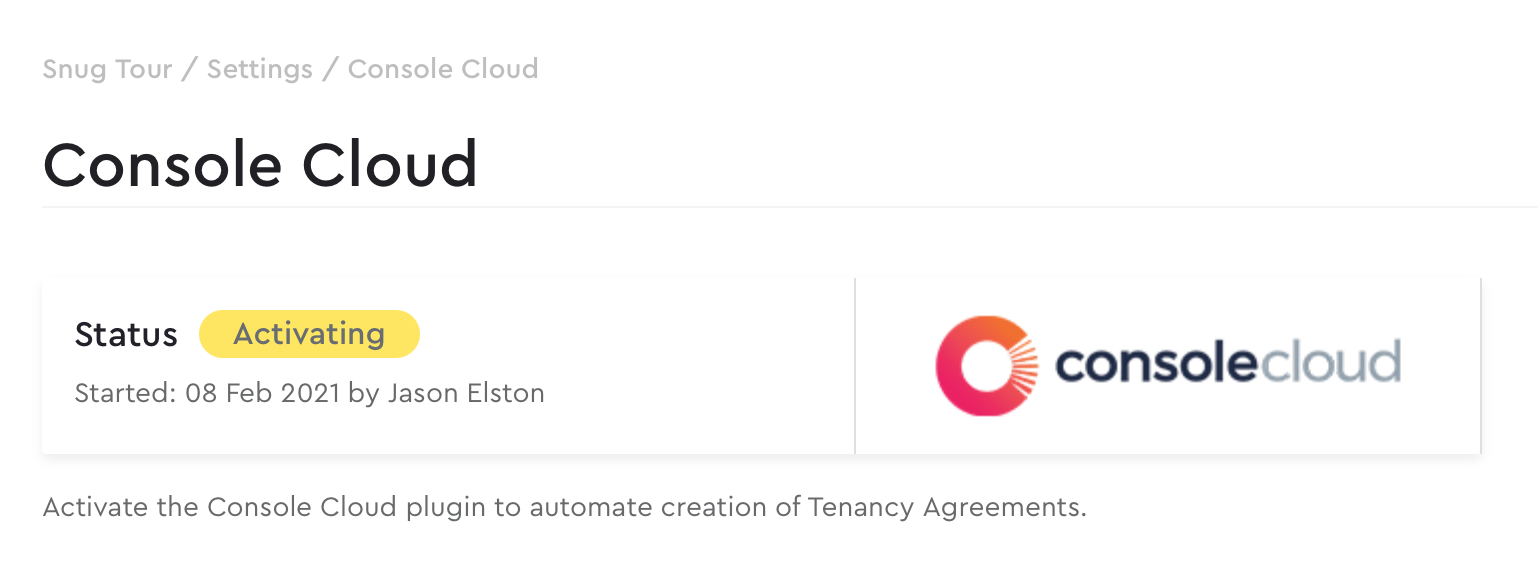Viewport: 1538px width, 576px height.
Task: Click the yellow Activating status badge
Action: (x=309, y=334)
